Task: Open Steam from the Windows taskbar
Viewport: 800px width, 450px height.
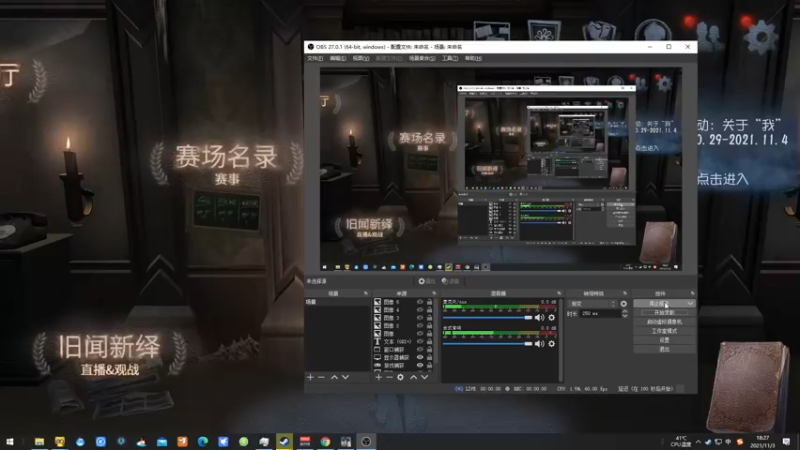Action: click(284, 441)
